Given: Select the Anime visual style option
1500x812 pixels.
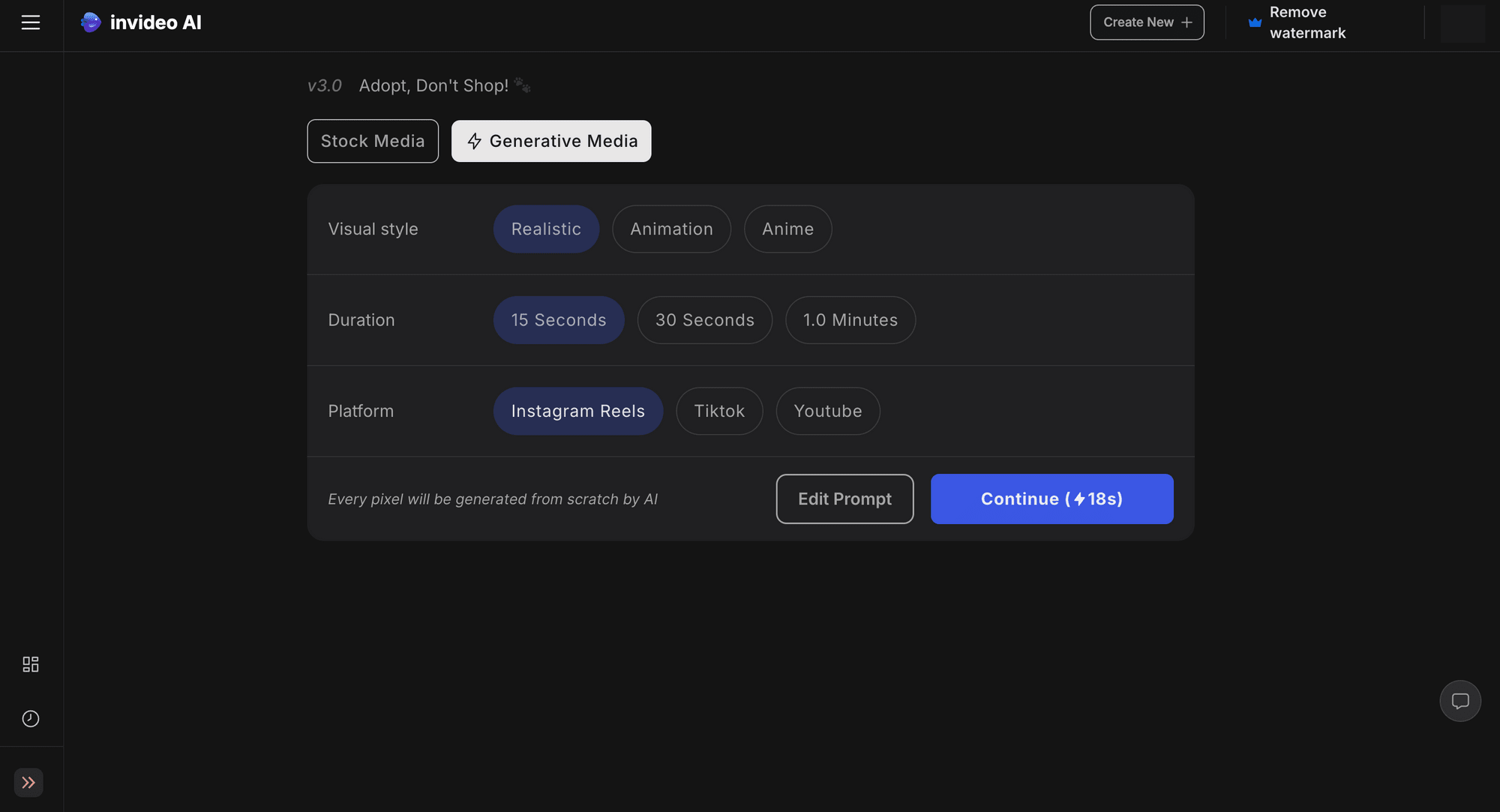Looking at the screenshot, I should (787, 228).
